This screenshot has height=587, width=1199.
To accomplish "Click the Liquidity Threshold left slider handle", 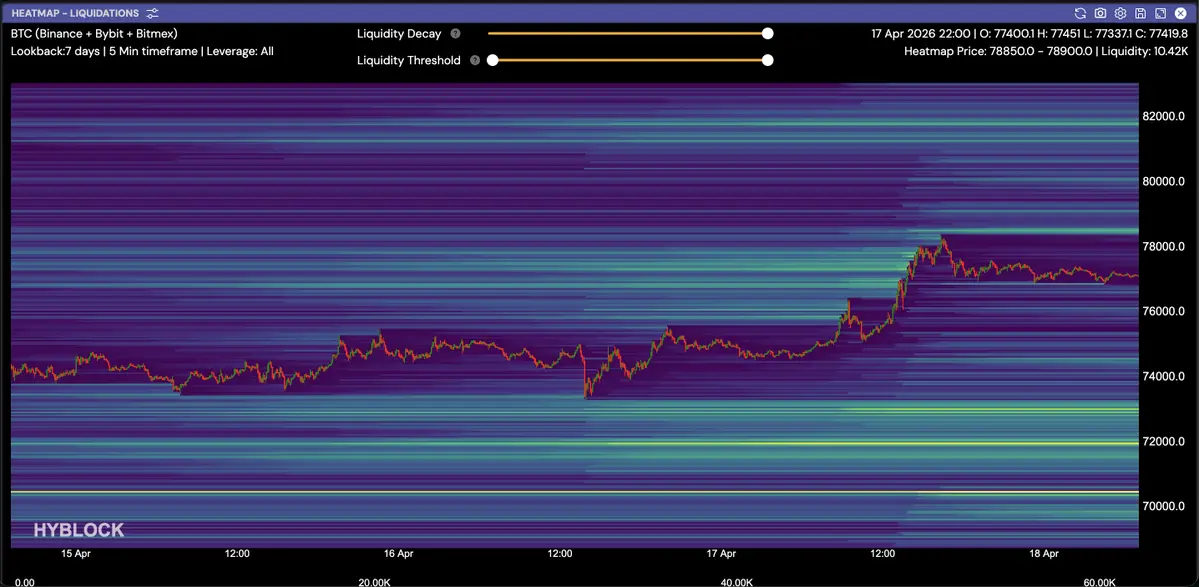I will tap(492, 60).
